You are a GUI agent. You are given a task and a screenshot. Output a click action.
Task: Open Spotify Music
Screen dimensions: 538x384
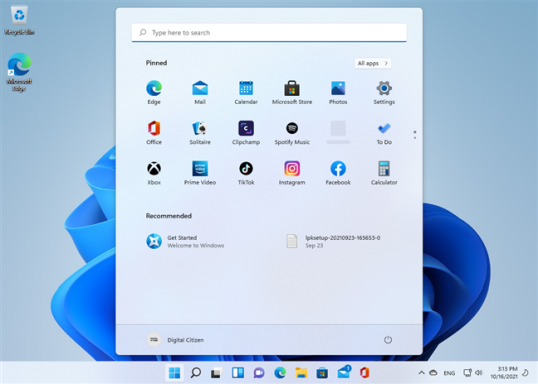click(292, 132)
